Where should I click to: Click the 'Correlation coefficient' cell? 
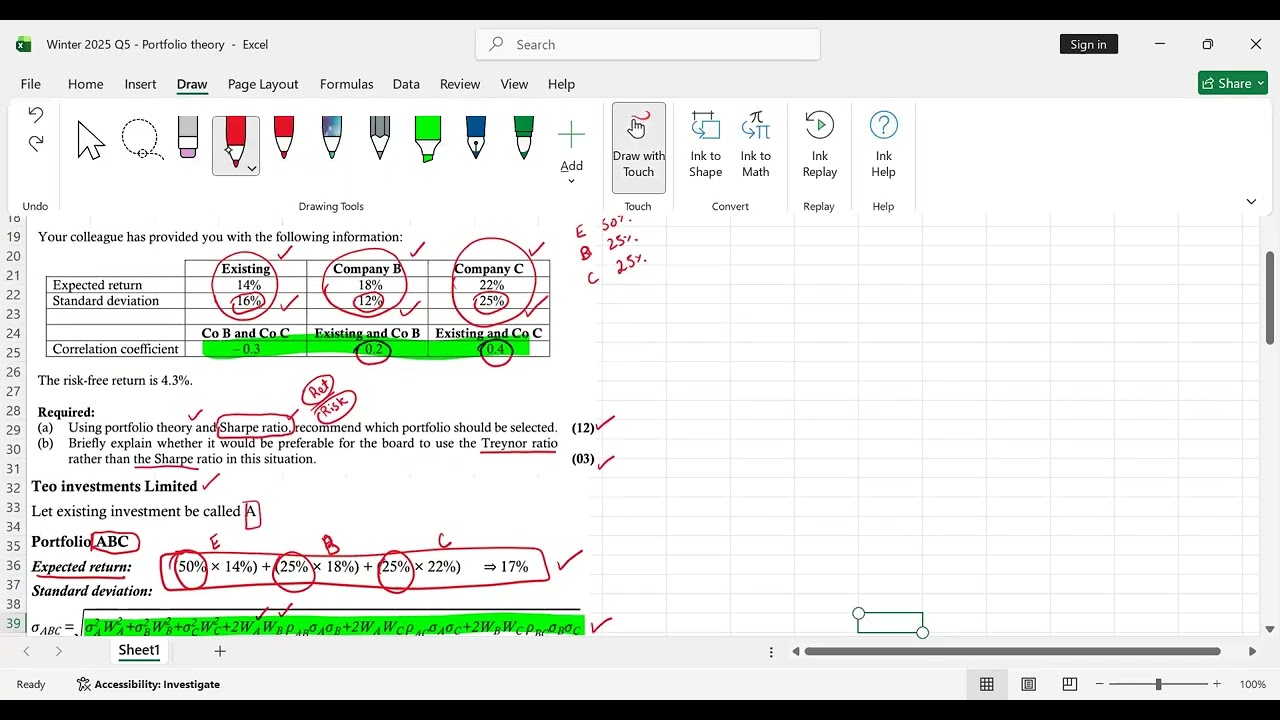tap(115, 349)
